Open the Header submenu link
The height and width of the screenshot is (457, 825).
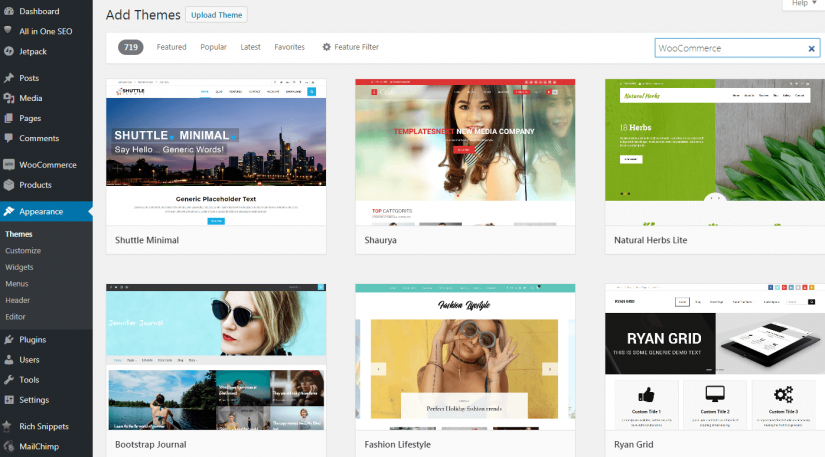[17, 300]
